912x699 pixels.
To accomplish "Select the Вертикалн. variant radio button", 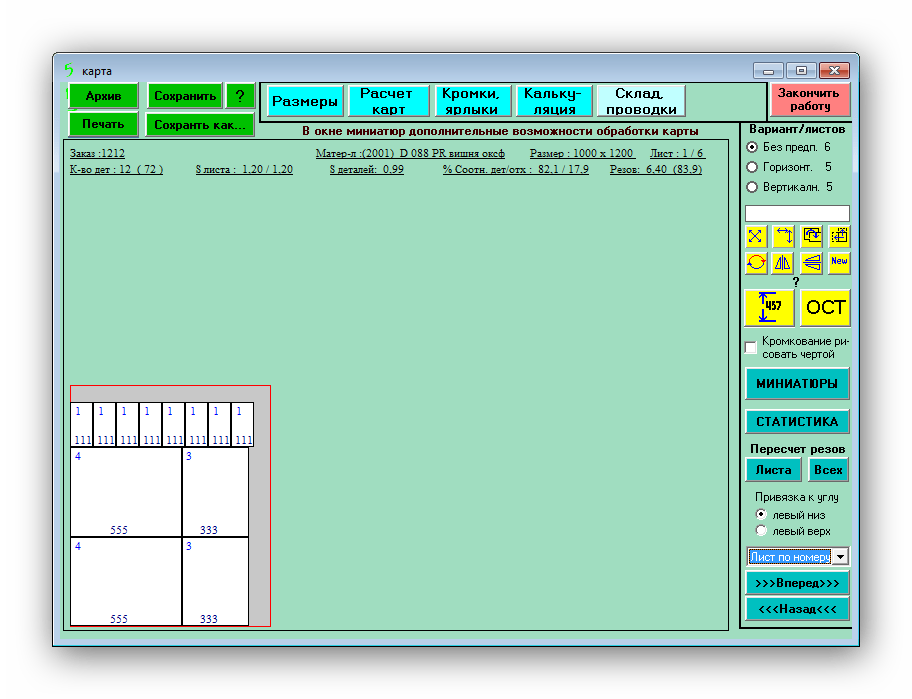I will 752,186.
